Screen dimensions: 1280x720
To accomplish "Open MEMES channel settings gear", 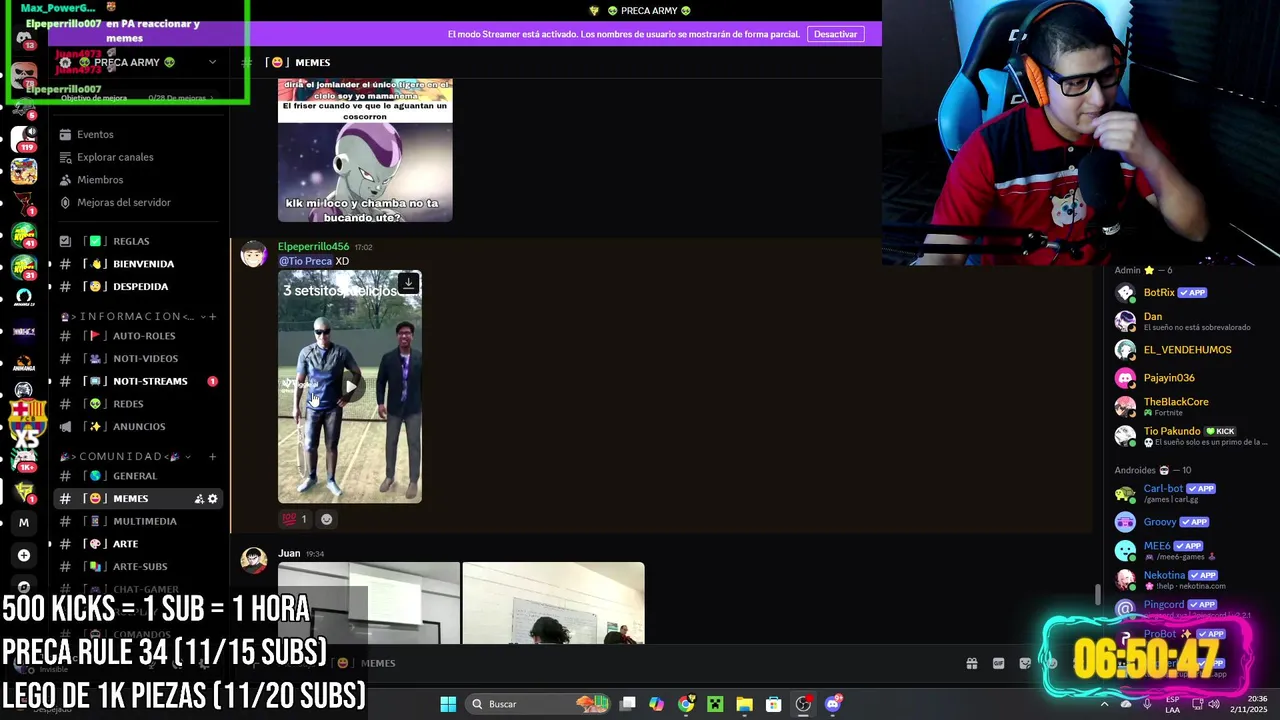I will [x=212, y=499].
